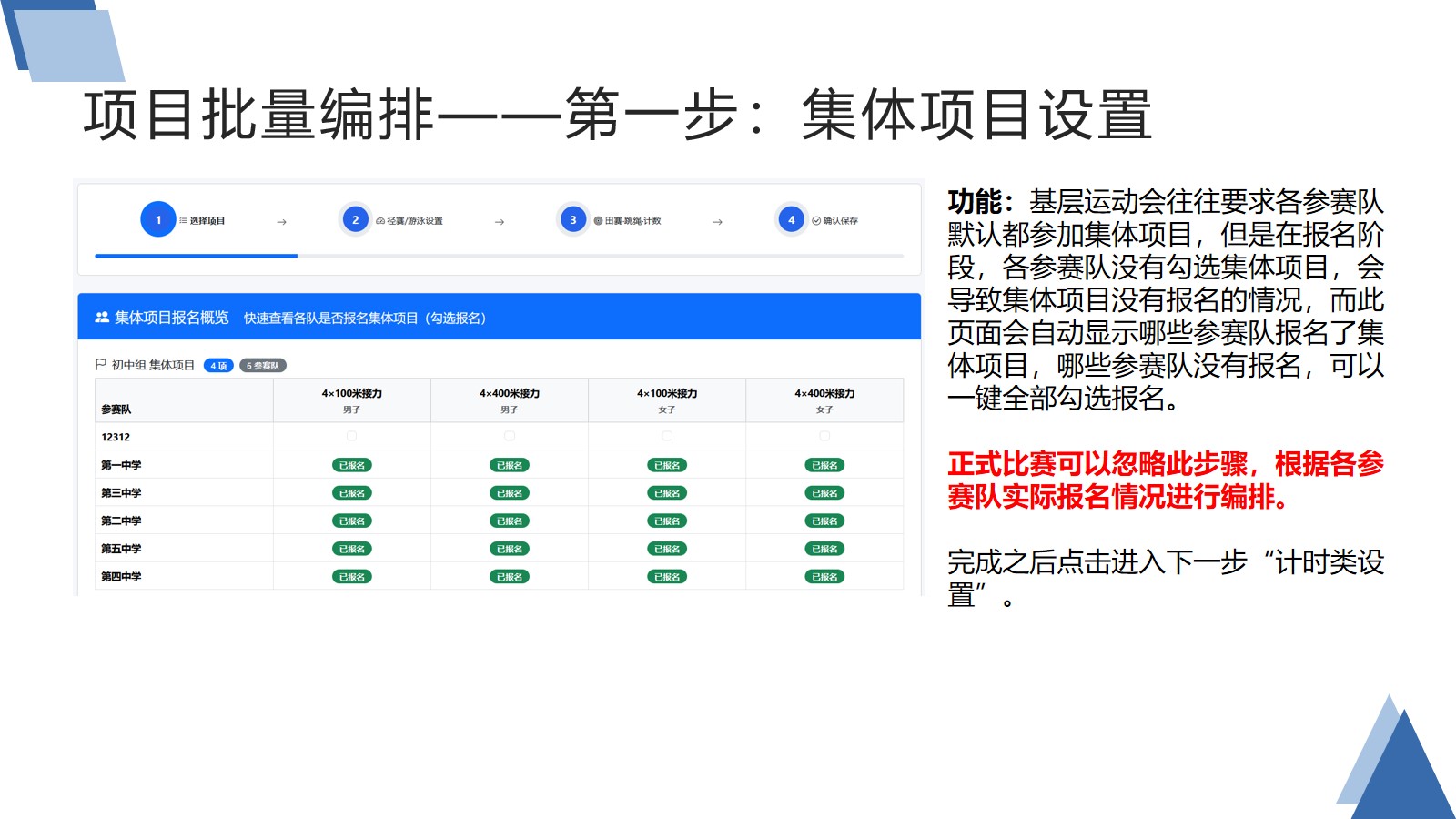1456x819 pixels.
Task: Select team row 12312
Action: pos(499,437)
